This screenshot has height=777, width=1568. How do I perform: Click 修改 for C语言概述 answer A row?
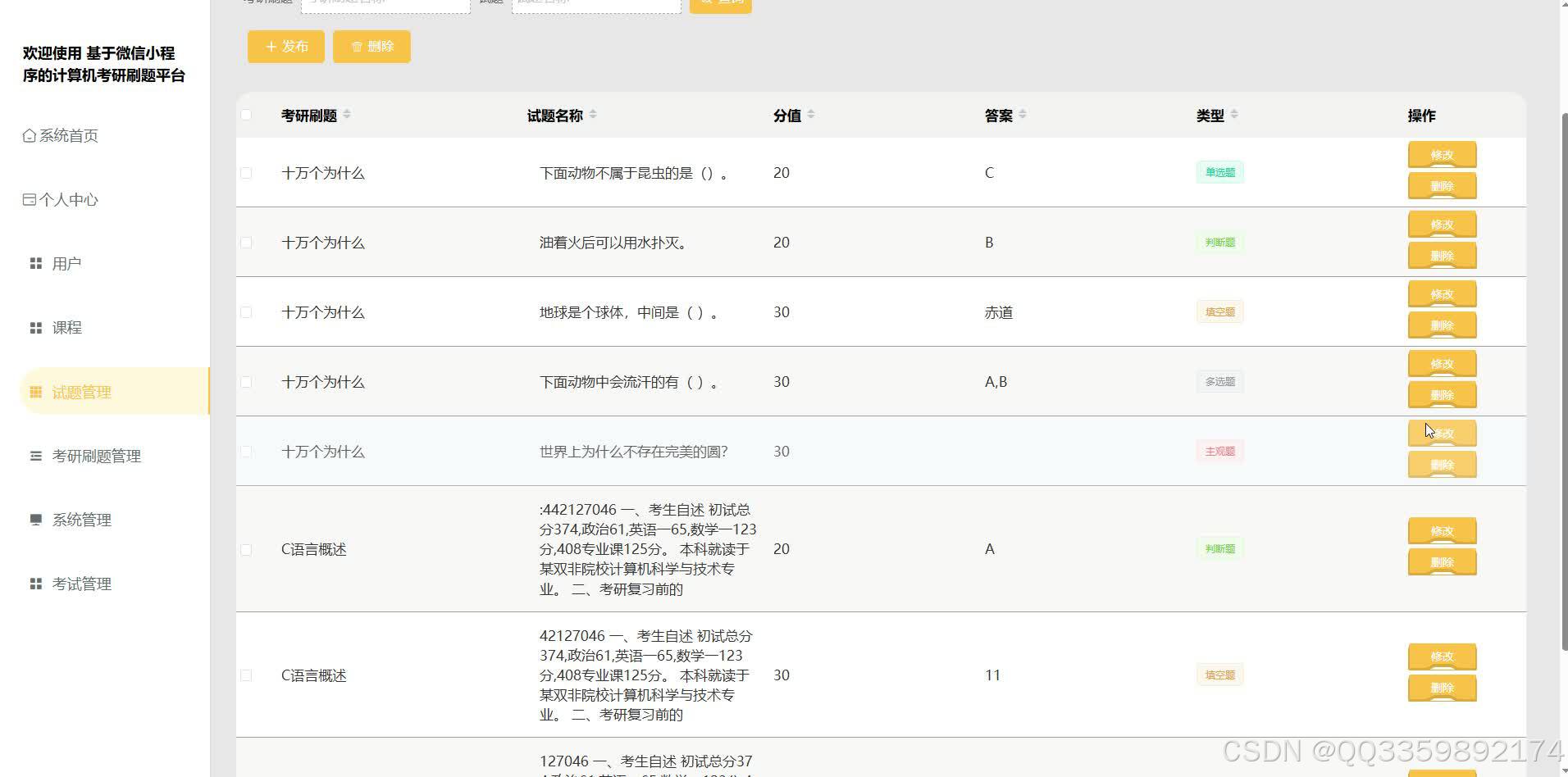[1442, 531]
